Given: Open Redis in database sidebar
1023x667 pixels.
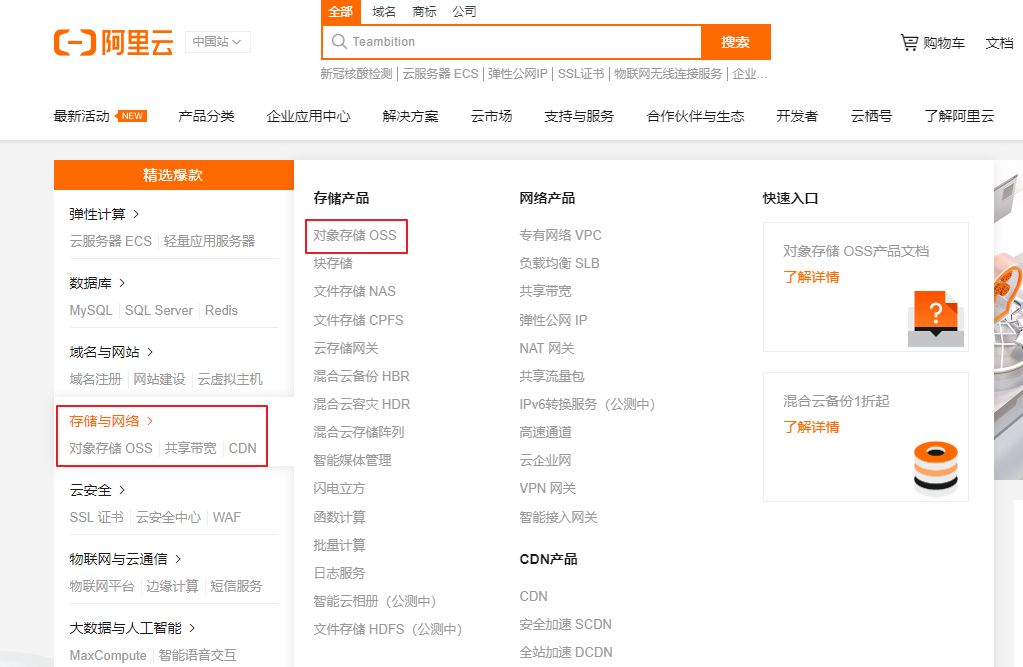Looking at the screenshot, I should (221, 310).
